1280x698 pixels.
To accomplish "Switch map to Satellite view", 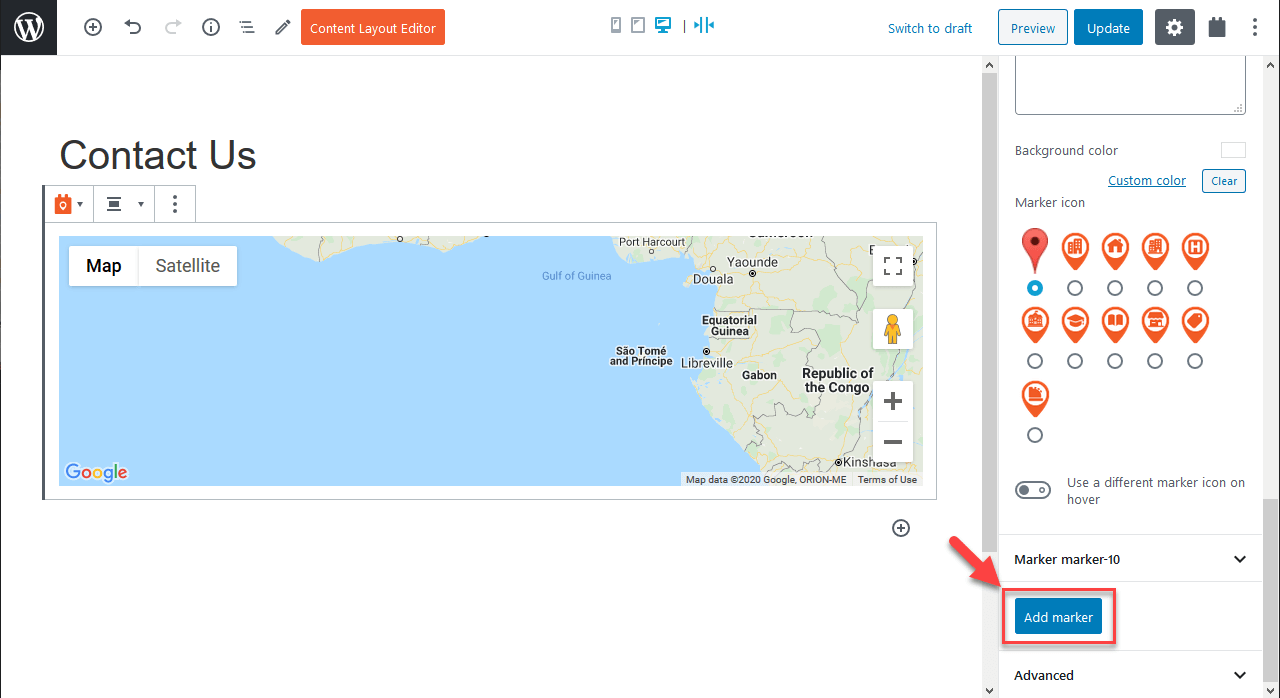I will (188, 266).
